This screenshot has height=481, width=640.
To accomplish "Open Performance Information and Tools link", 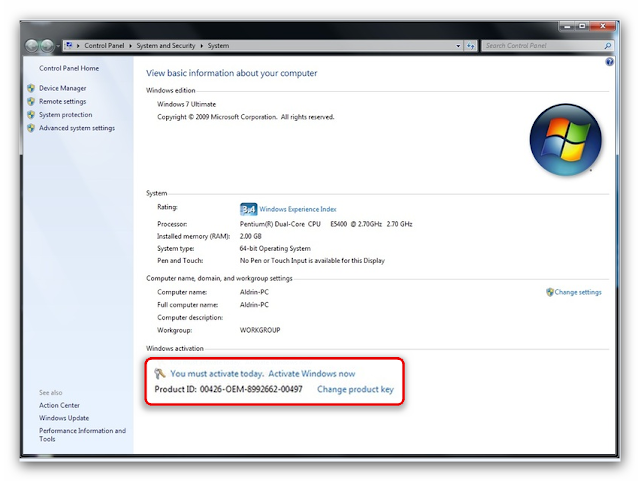I will point(82,434).
